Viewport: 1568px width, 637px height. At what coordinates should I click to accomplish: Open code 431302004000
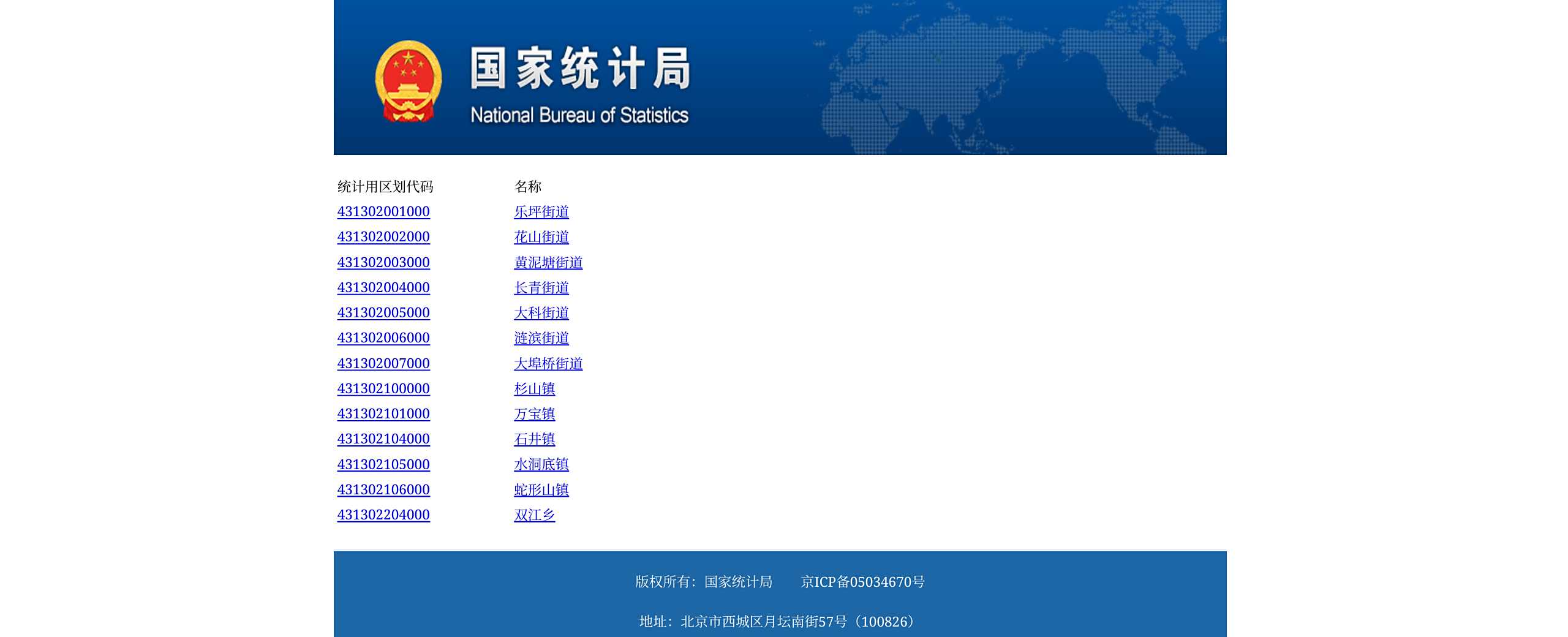click(383, 288)
